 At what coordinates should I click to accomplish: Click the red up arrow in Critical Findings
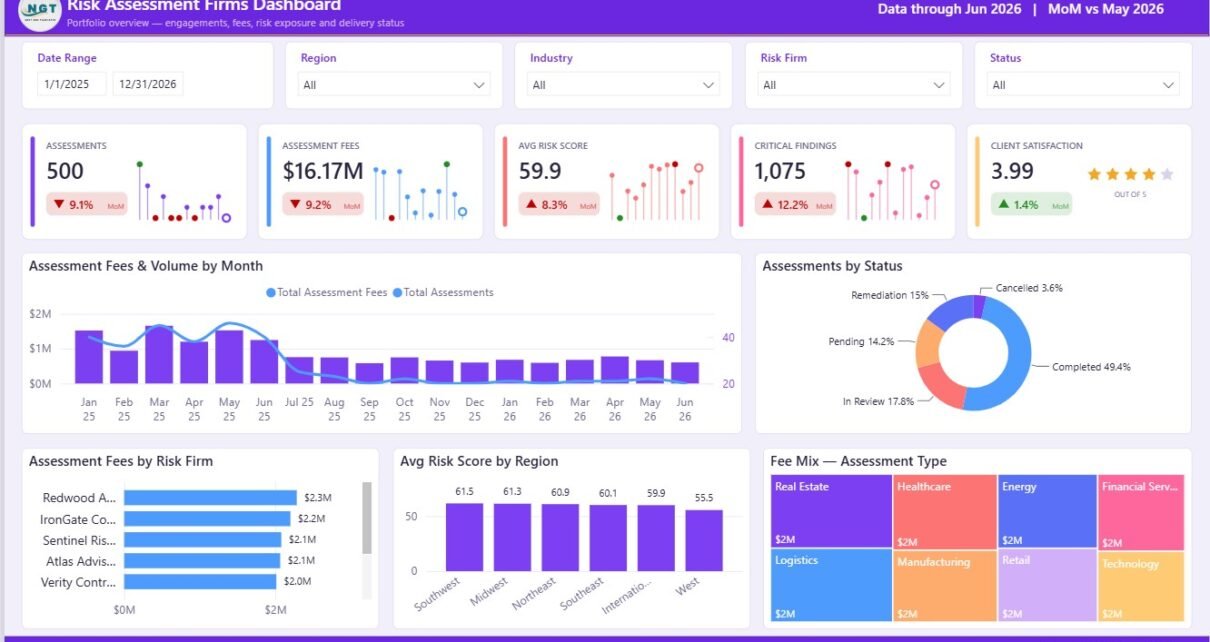pyautogui.click(x=767, y=205)
